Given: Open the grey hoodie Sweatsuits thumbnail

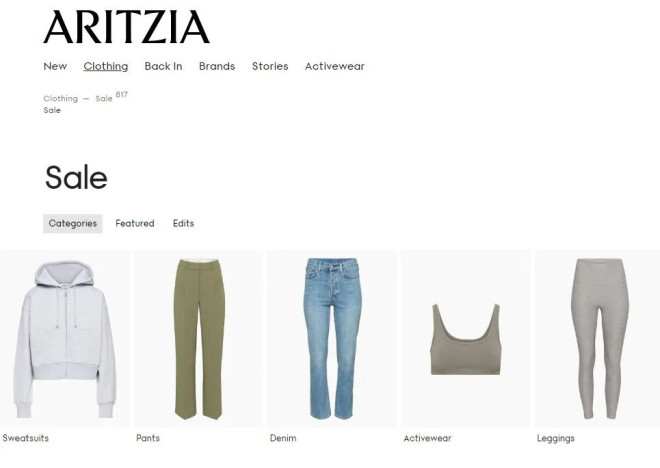Looking at the screenshot, I should pyautogui.click(x=65, y=338).
